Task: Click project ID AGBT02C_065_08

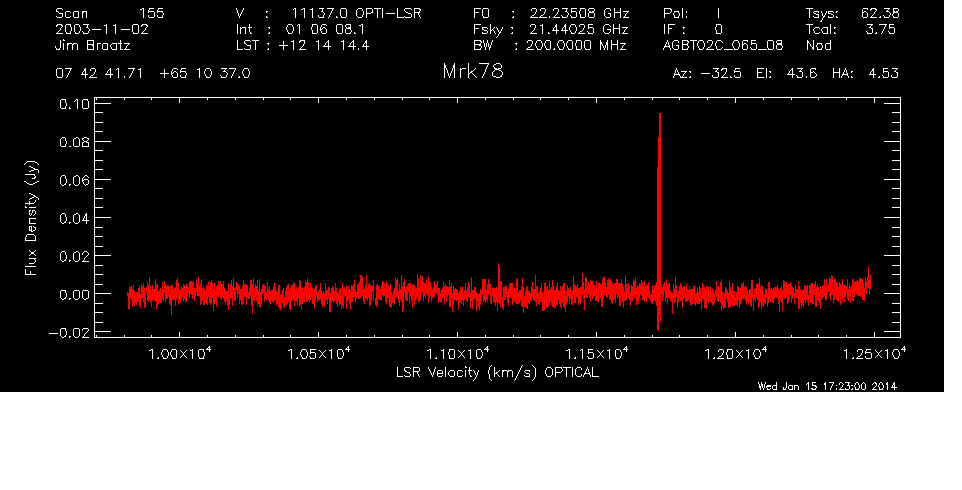Action: [x=723, y=46]
